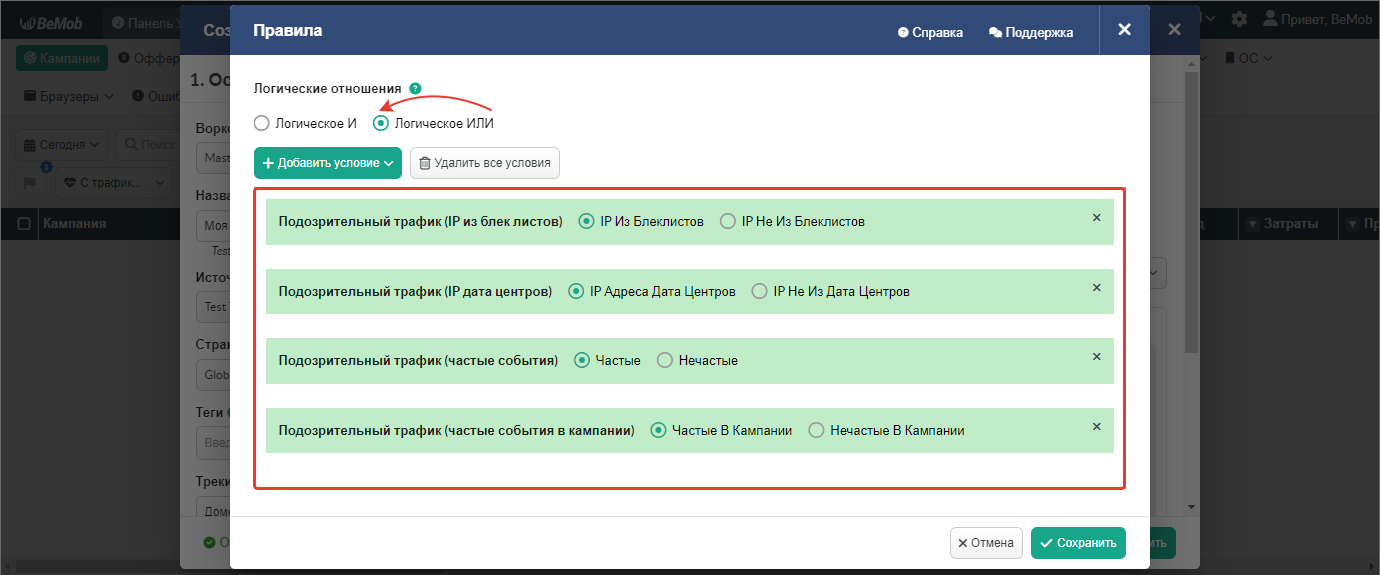Screen dimensions: 1380x575
Task: Select Частые В Кампании option
Action: [658, 430]
